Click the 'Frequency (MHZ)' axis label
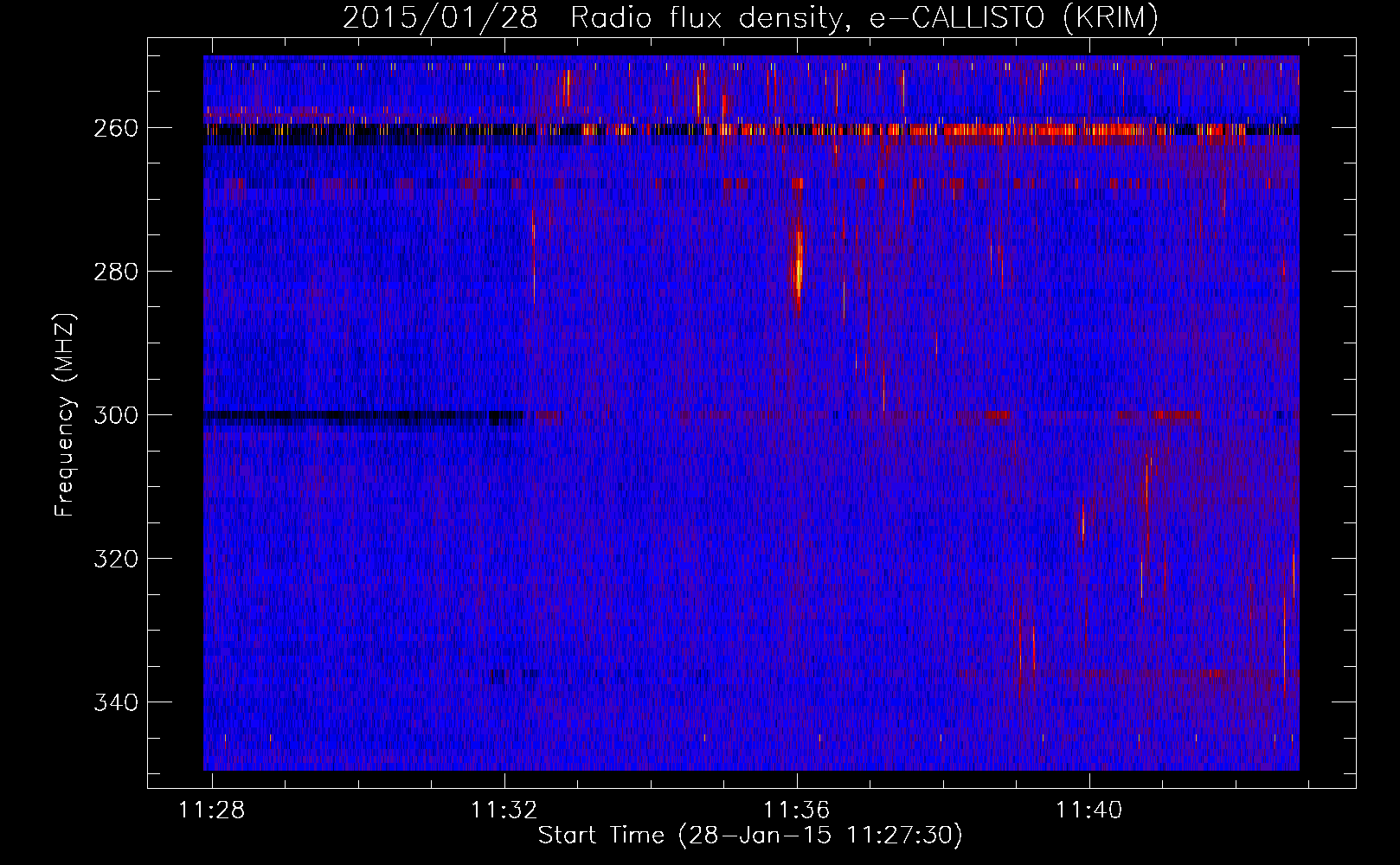This screenshot has height=865, width=1400. (65, 415)
